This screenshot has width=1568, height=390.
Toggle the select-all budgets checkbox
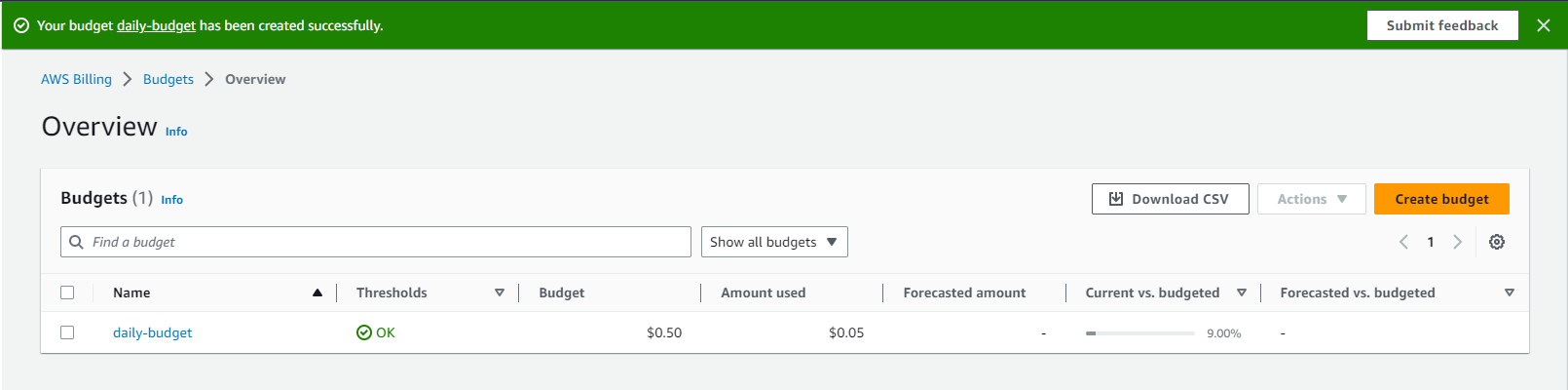click(67, 292)
